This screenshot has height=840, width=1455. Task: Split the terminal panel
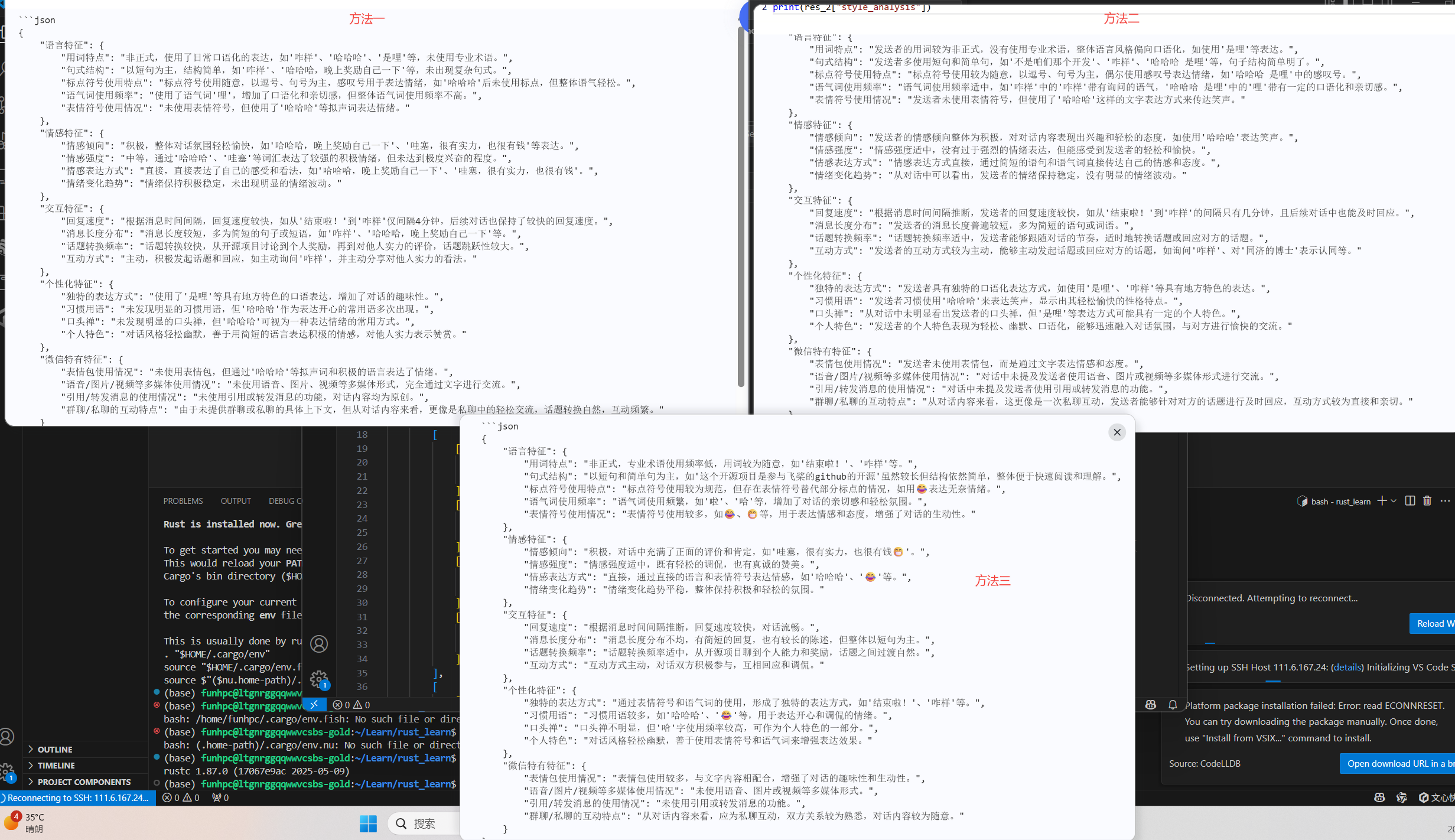coord(1410,501)
